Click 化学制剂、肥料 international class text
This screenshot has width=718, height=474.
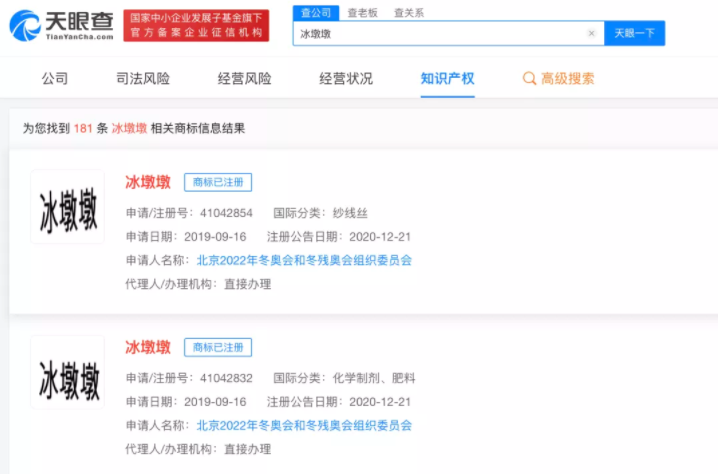point(374,378)
